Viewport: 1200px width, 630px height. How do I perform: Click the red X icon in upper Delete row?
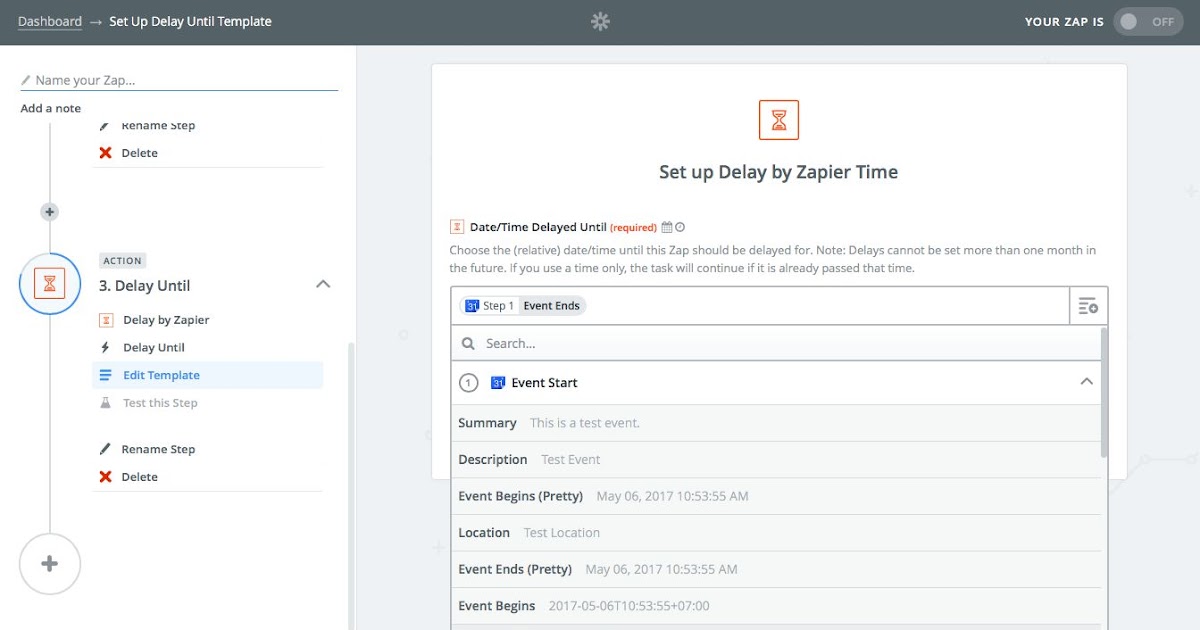point(105,153)
